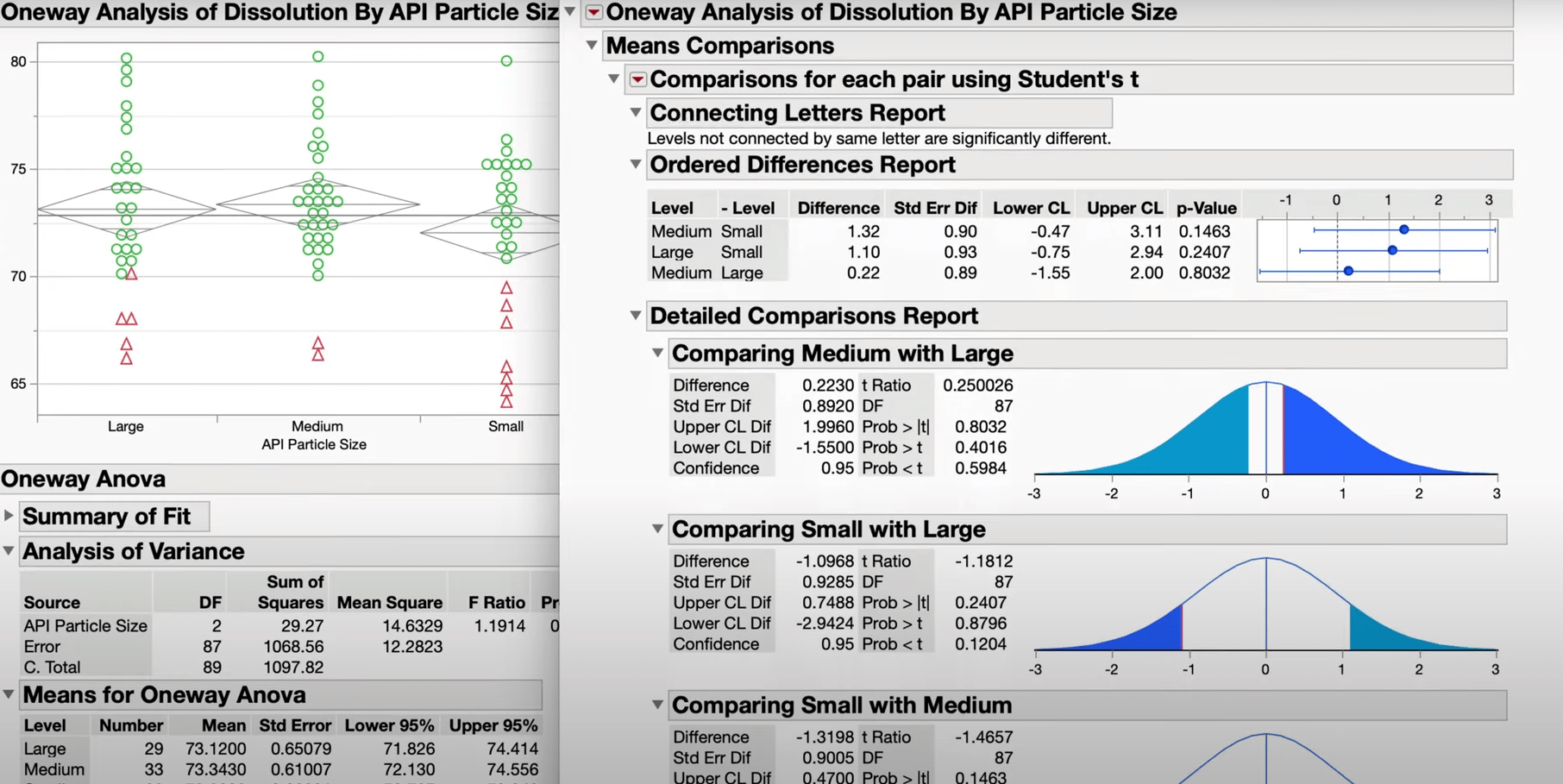Click the Small label on the x-axis

(505, 426)
